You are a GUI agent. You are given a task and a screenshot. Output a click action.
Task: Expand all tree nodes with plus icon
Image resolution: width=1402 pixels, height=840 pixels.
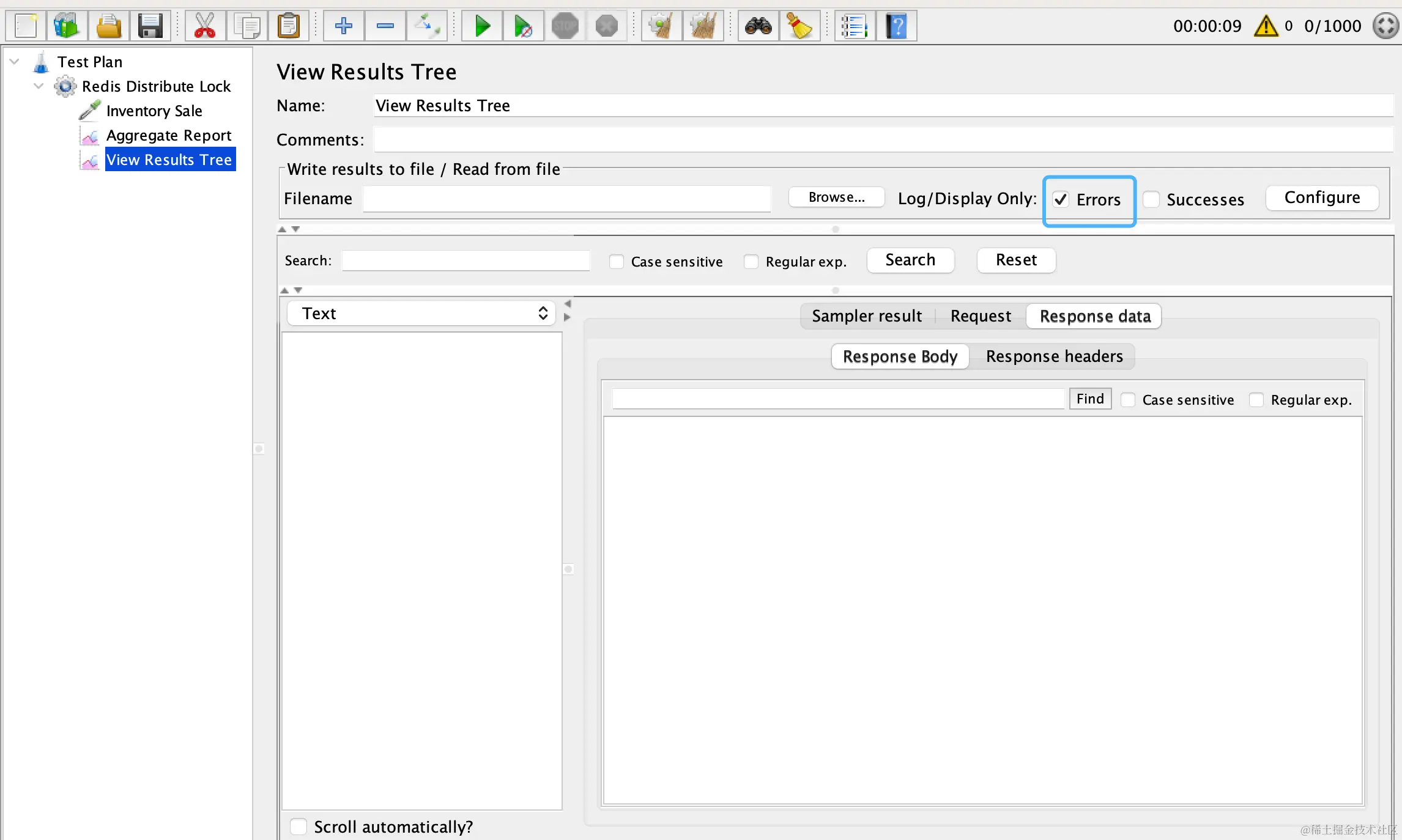[343, 26]
